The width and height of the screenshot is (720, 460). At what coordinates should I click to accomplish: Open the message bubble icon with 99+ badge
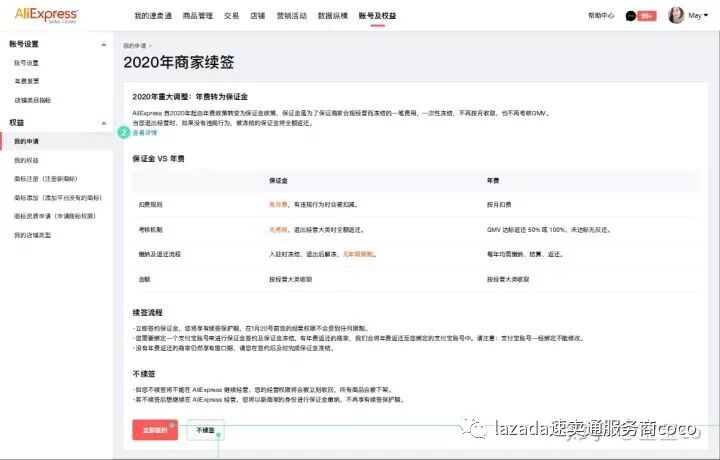point(641,16)
